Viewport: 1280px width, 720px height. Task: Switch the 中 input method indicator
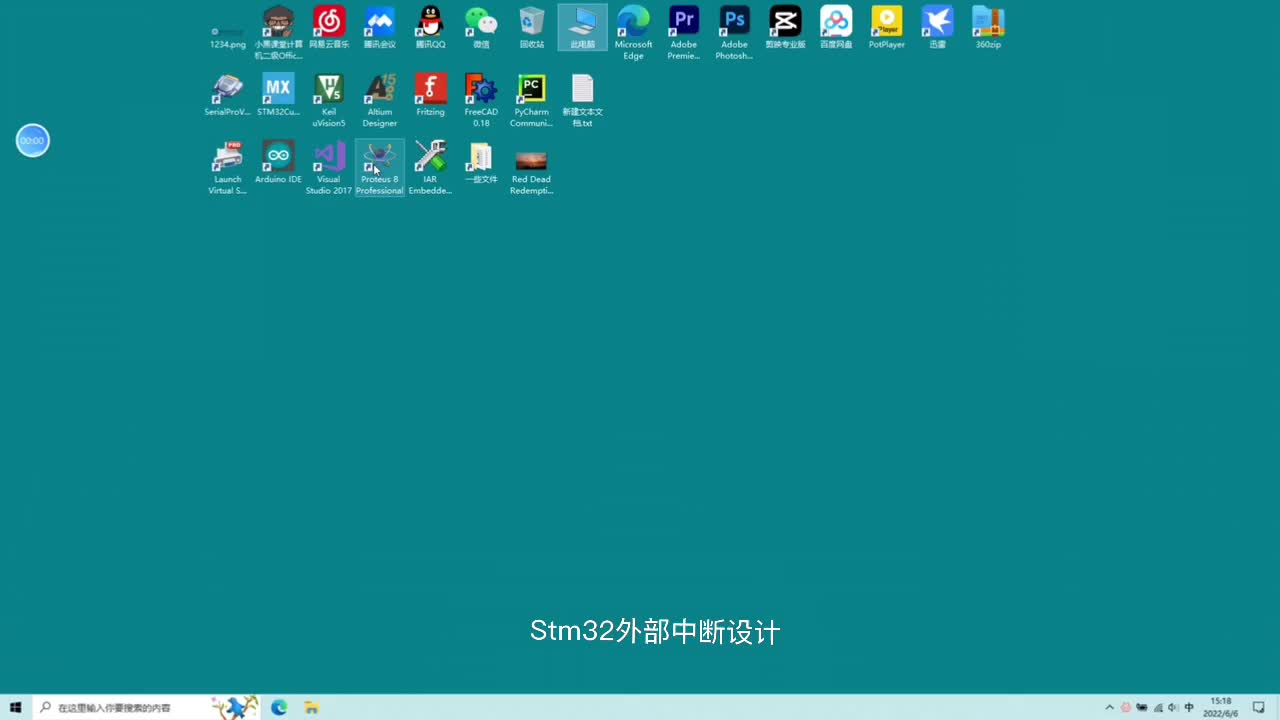pos(1189,707)
